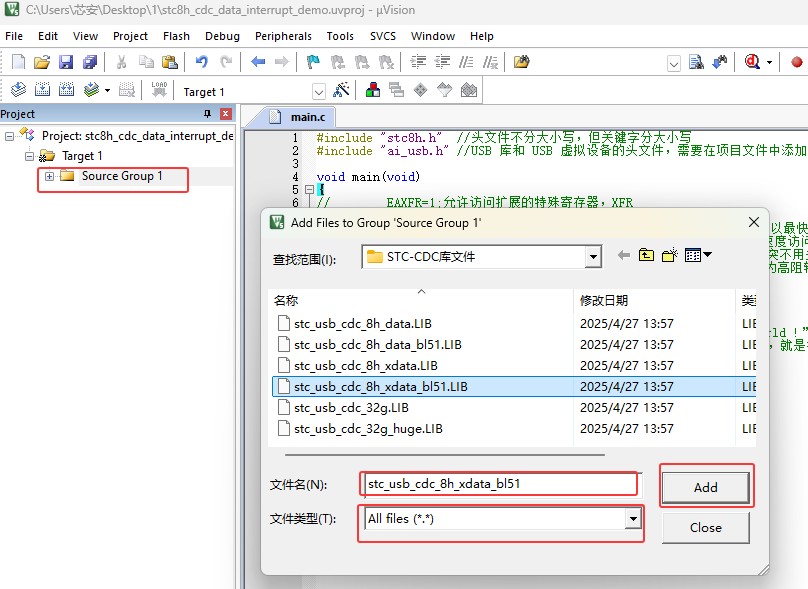808x589 pixels.
Task: Pin the Project panel
Action: pyautogui.click(x=208, y=114)
